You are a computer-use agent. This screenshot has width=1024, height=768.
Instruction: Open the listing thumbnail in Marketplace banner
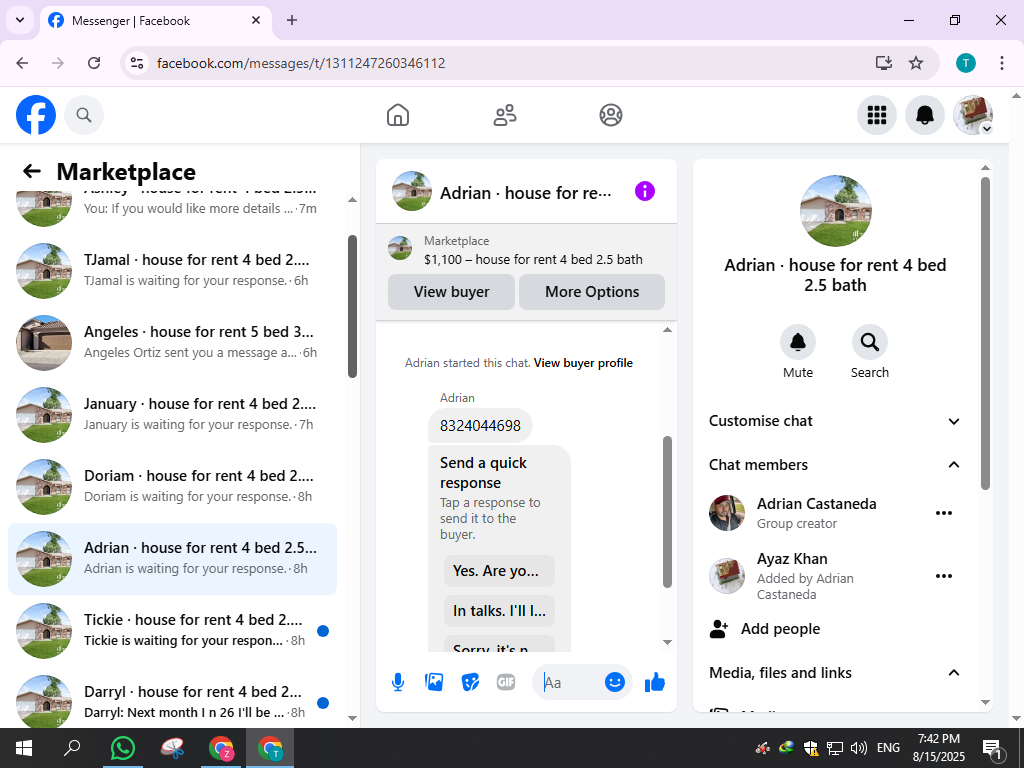(x=400, y=249)
